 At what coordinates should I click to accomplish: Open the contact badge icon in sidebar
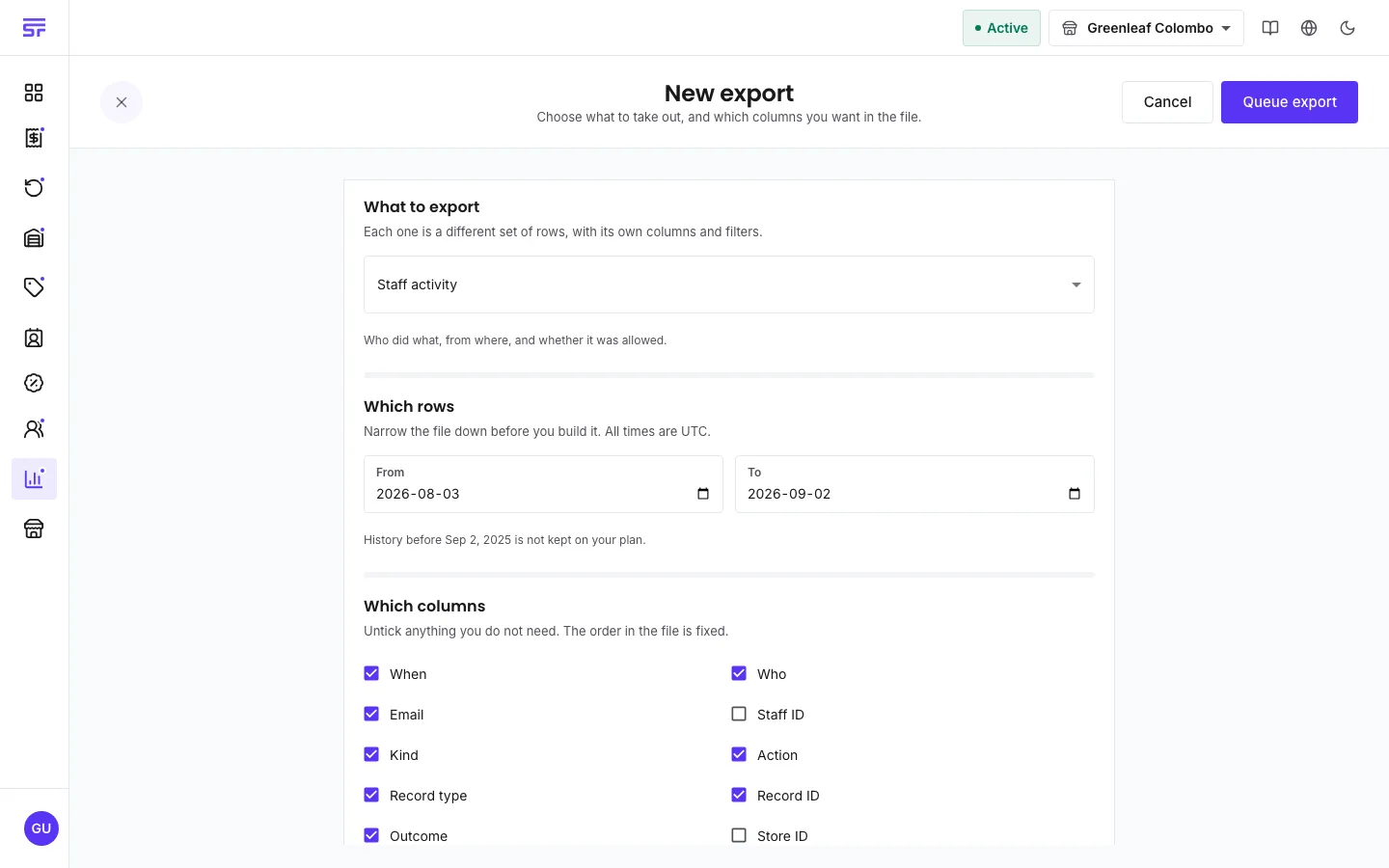34,338
